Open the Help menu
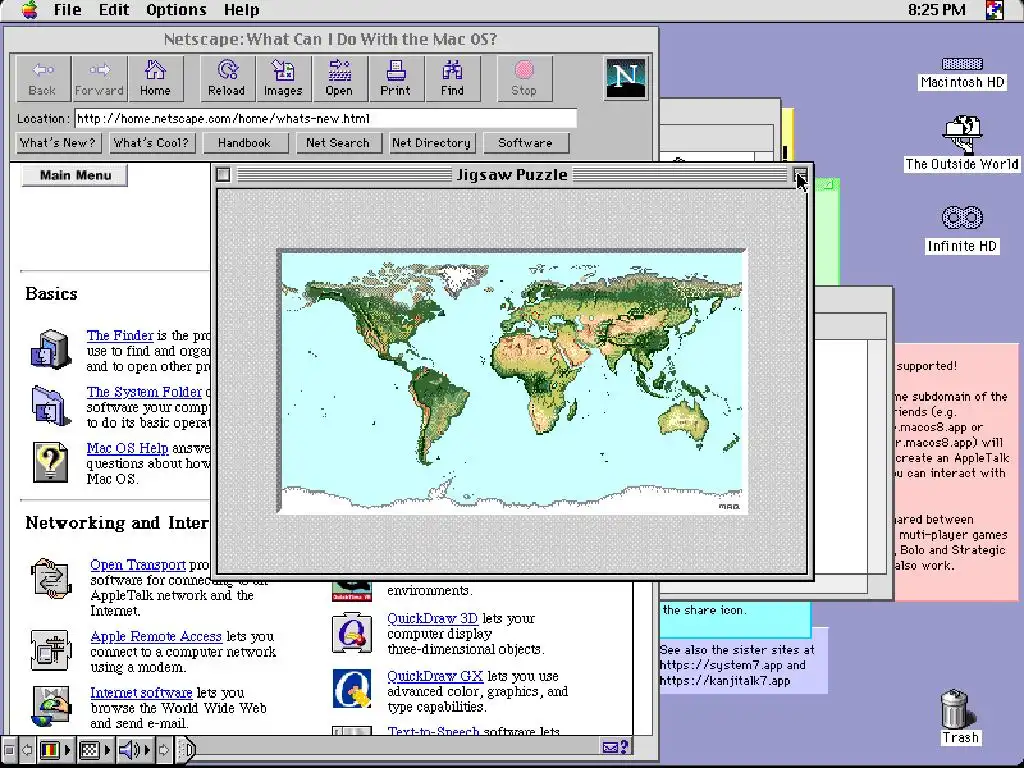The image size is (1024, 768). 241,10
